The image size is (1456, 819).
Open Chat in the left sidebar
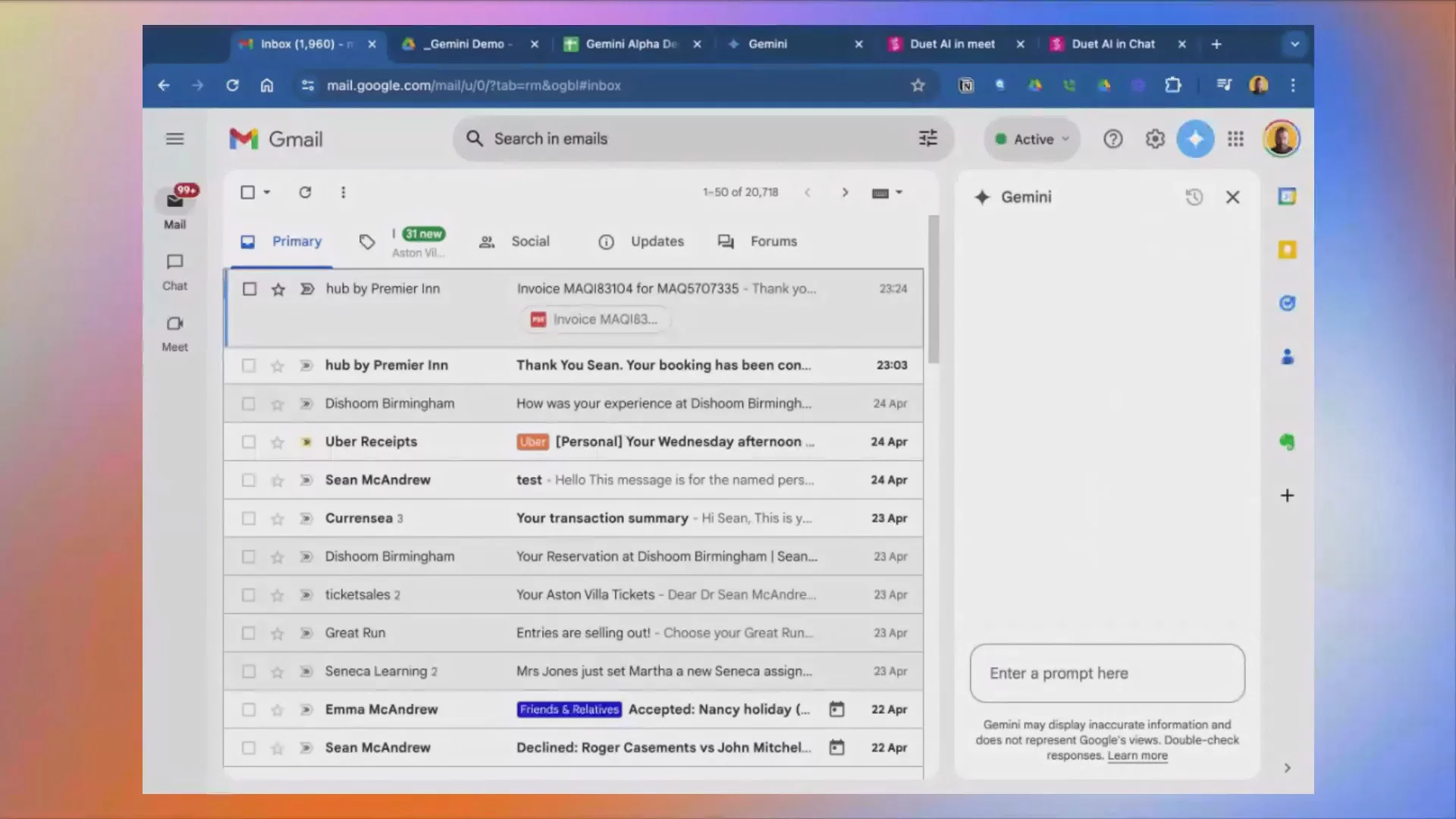pos(174,271)
